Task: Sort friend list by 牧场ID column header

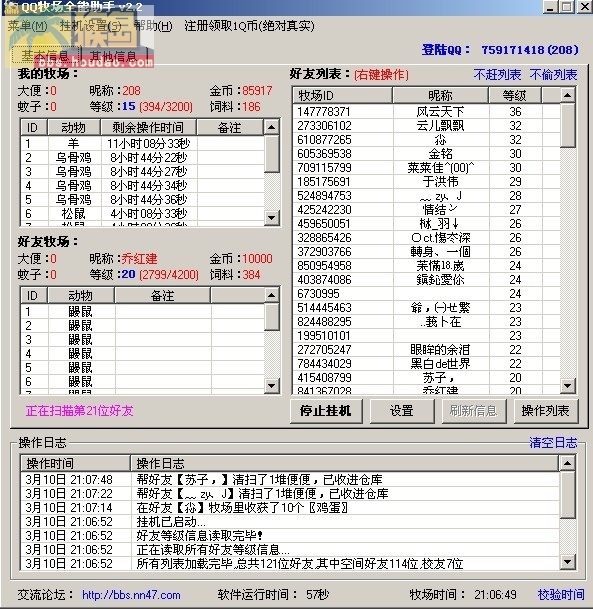Action: tap(343, 96)
